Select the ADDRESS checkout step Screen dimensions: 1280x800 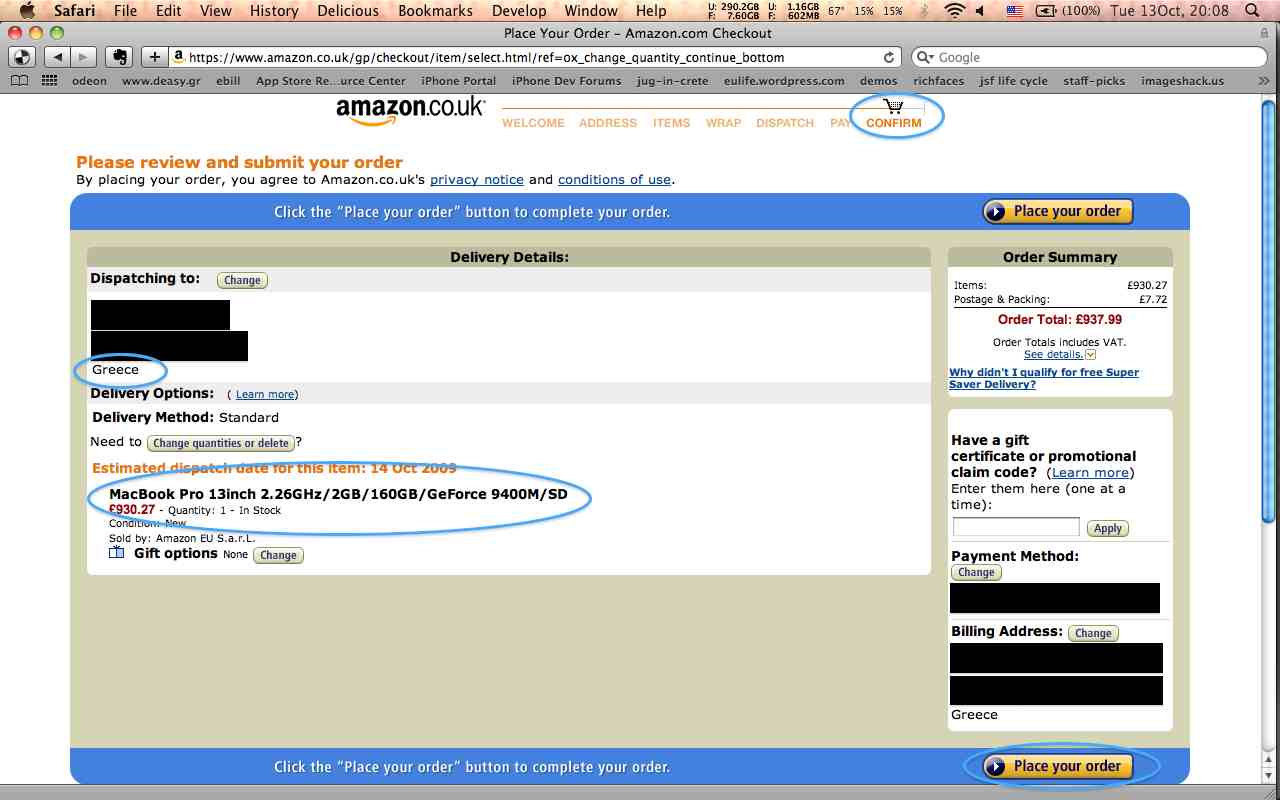click(608, 123)
